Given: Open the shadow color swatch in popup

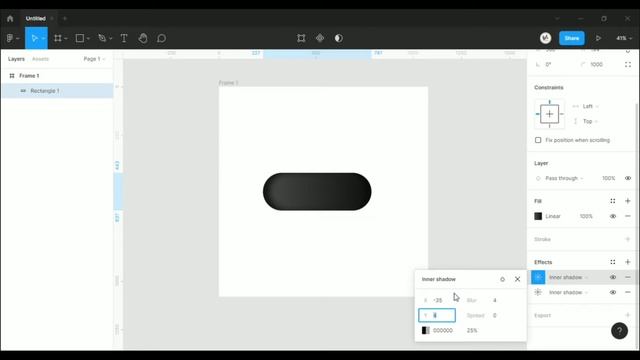Looking at the screenshot, I should 425,330.
